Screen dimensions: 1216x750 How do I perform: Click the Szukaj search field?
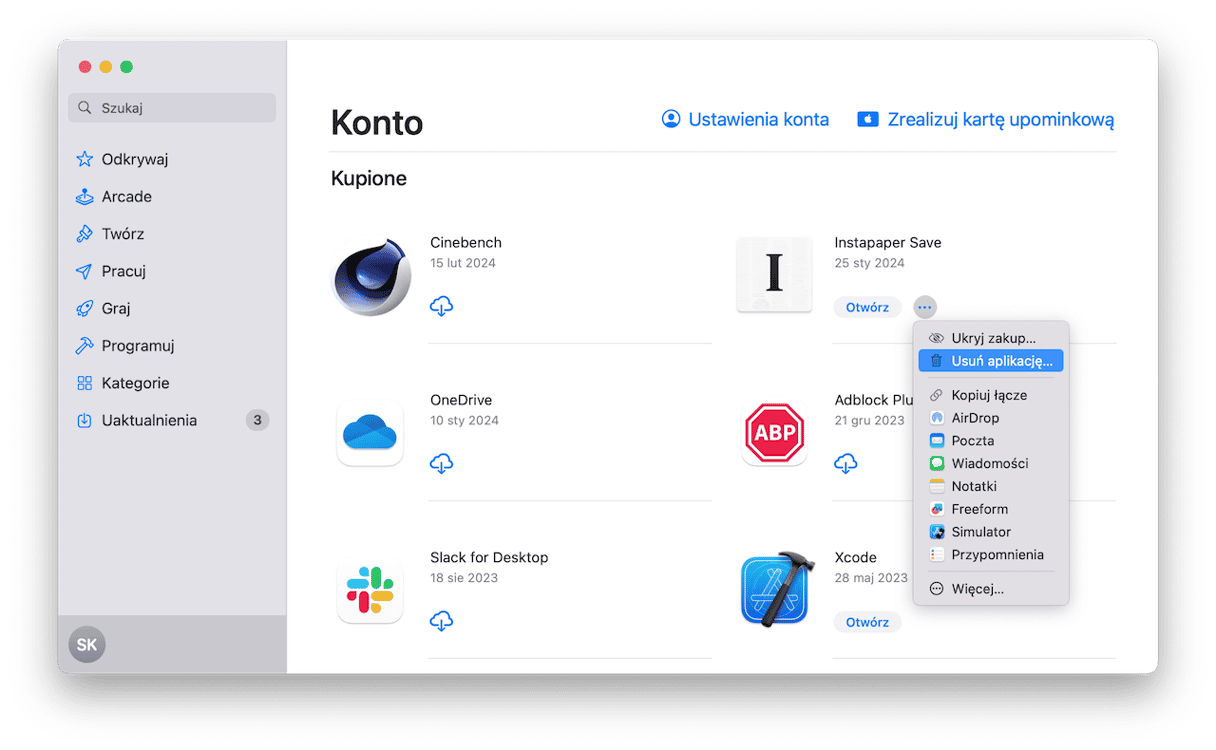(172, 108)
